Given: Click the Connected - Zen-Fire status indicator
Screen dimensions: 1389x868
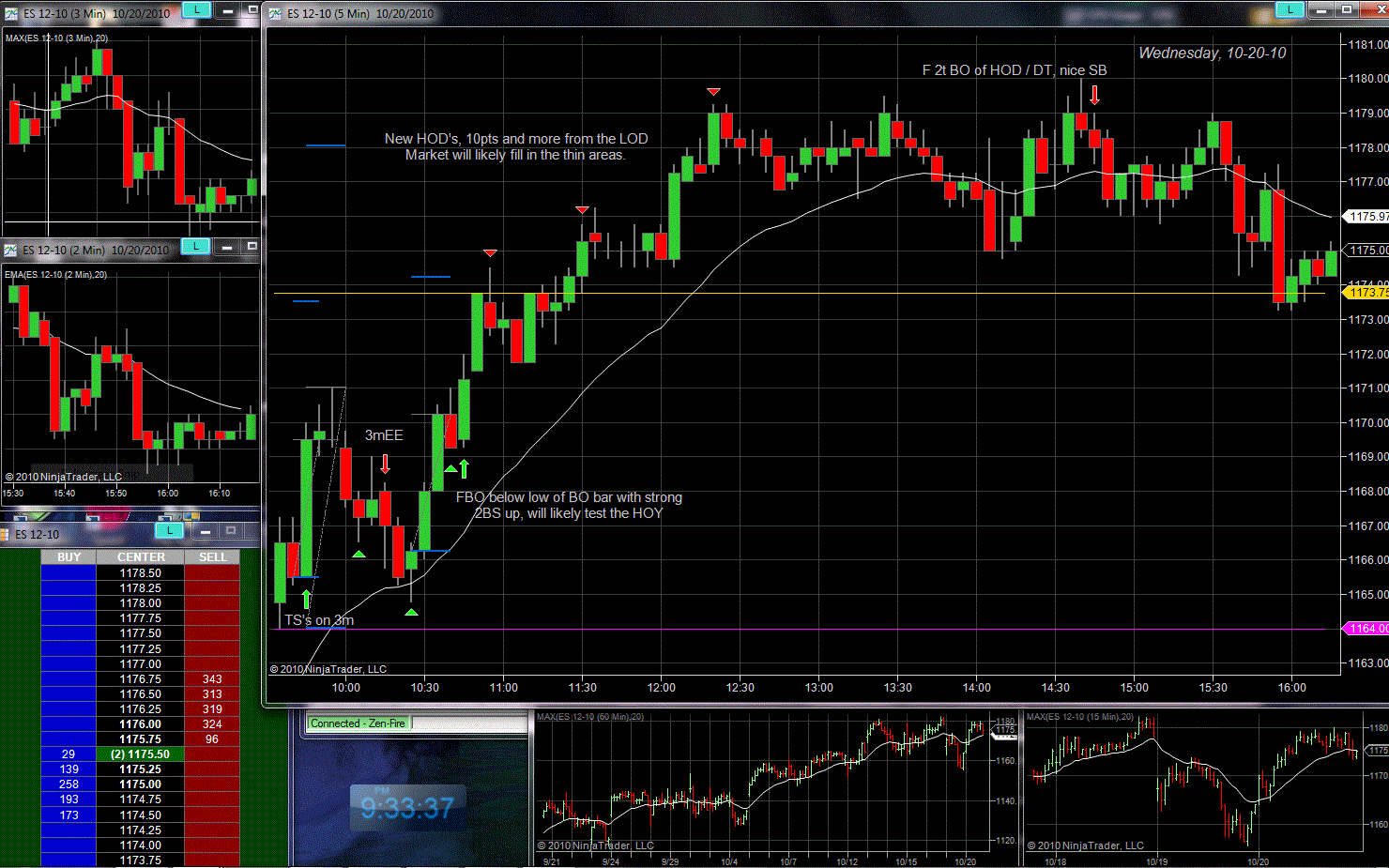Looking at the screenshot, I should pyautogui.click(x=359, y=723).
